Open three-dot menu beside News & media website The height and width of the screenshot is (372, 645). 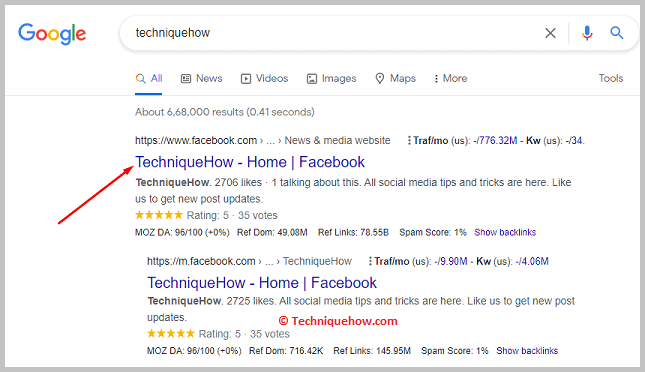point(409,141)
